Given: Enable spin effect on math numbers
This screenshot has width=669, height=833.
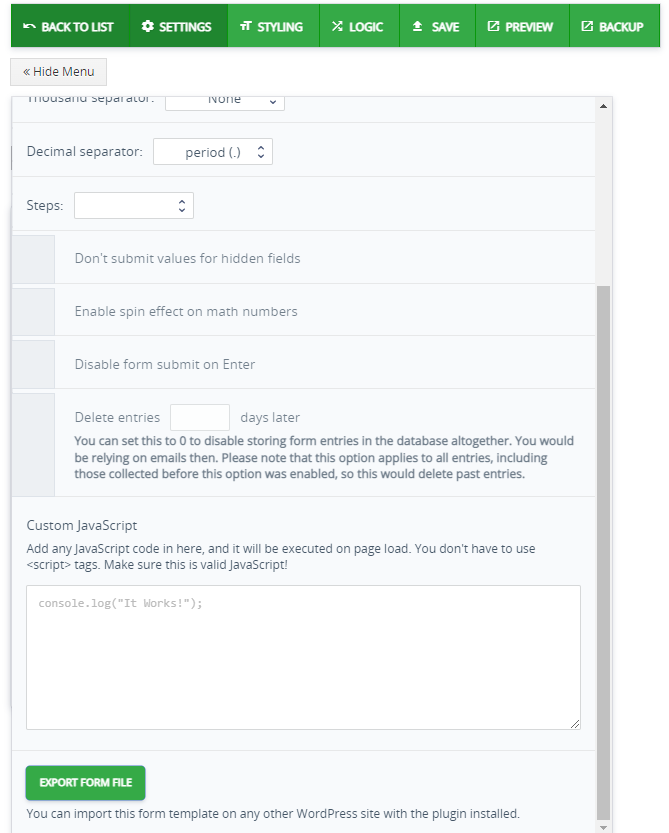Looking at the screenshot, I should pyautogui.click(x=33, y=312).
